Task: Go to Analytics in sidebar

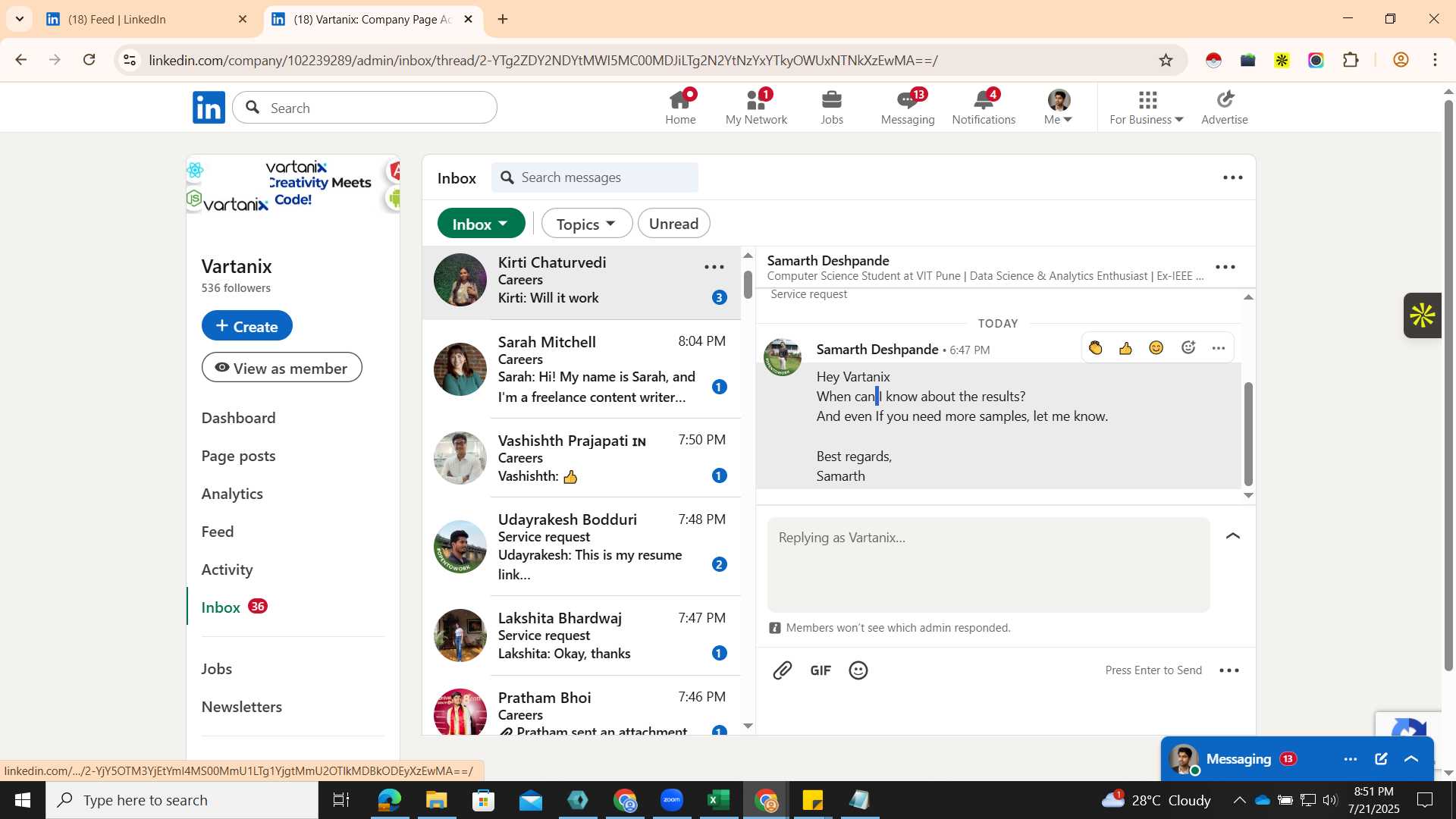Action: pyautogui.click(x=232, y=494)
